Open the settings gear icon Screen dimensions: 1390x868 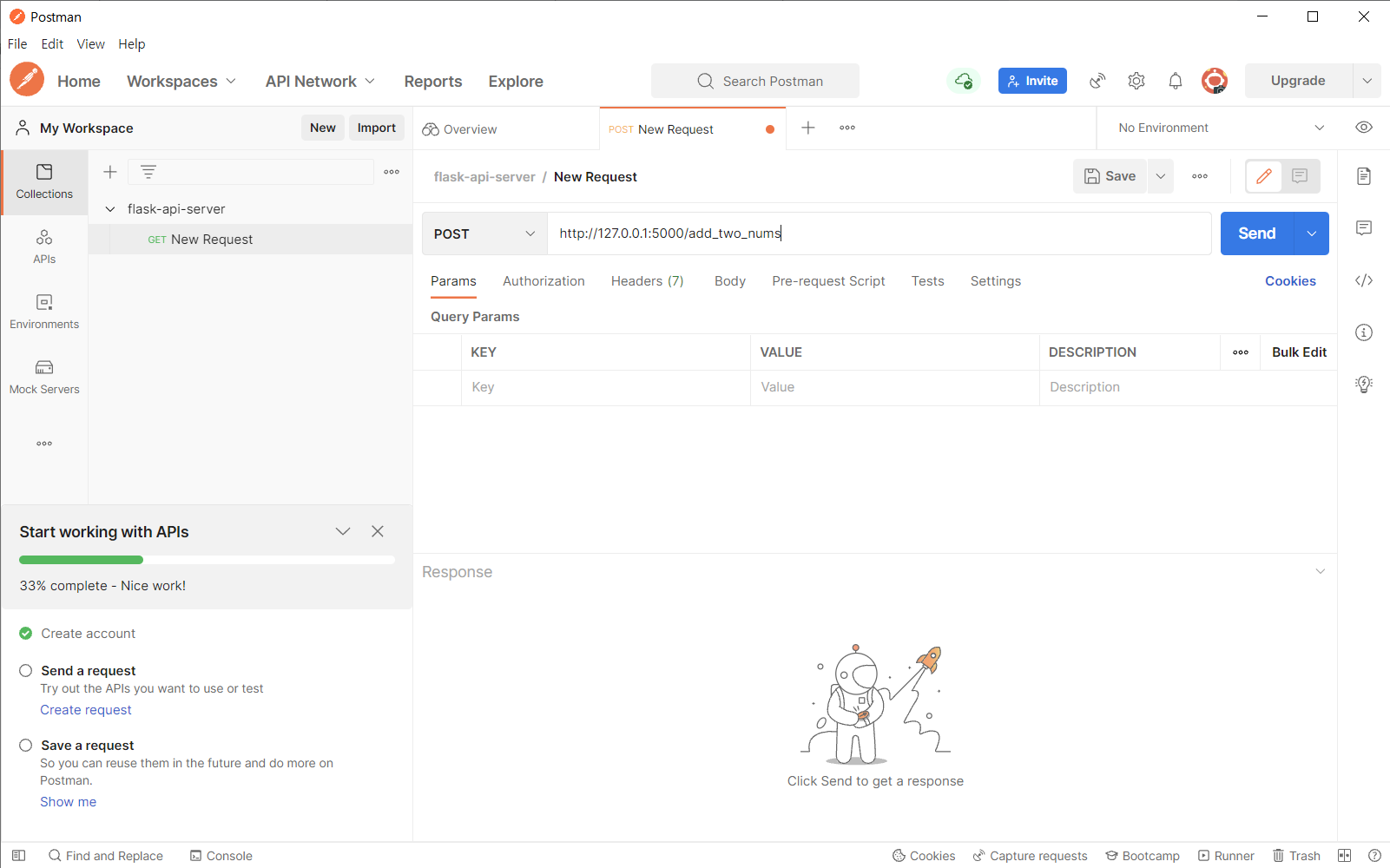(1136, 81)
